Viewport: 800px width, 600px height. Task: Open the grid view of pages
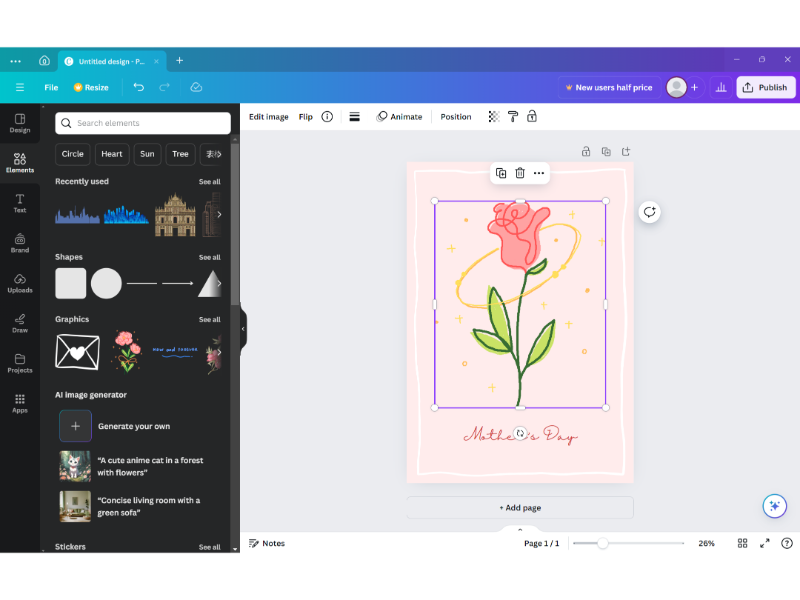click(x=742, y=543)
